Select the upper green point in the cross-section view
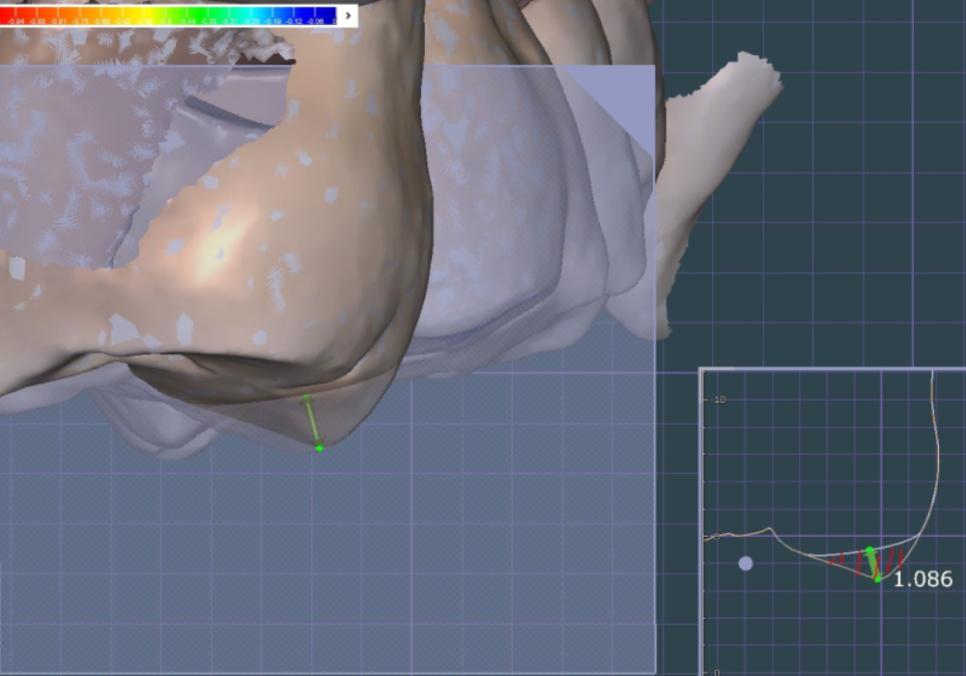This screenshot has width=966, height=676. pos(869,550)
